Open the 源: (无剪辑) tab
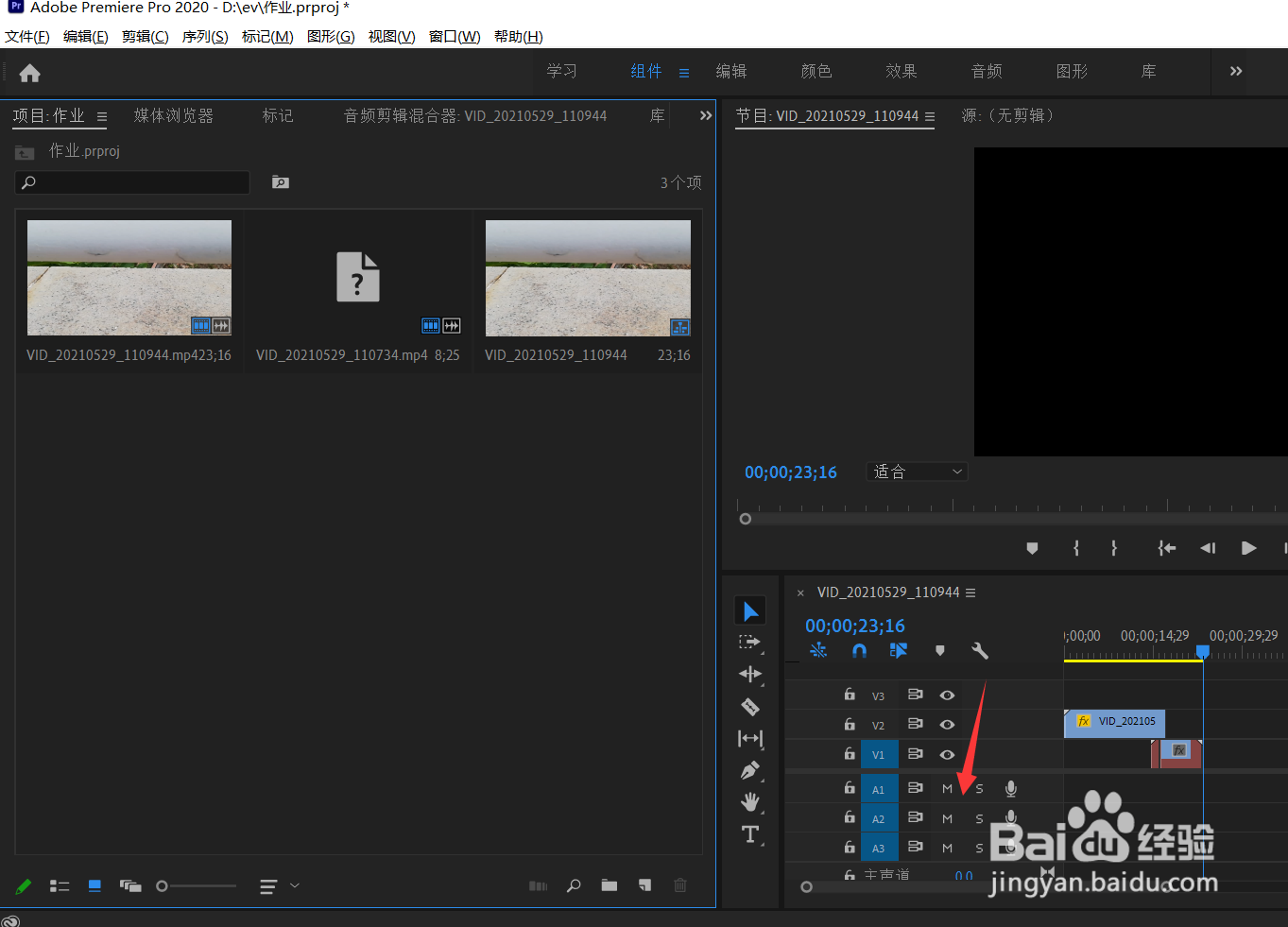1288x927 pixels. click(1008, 115)
